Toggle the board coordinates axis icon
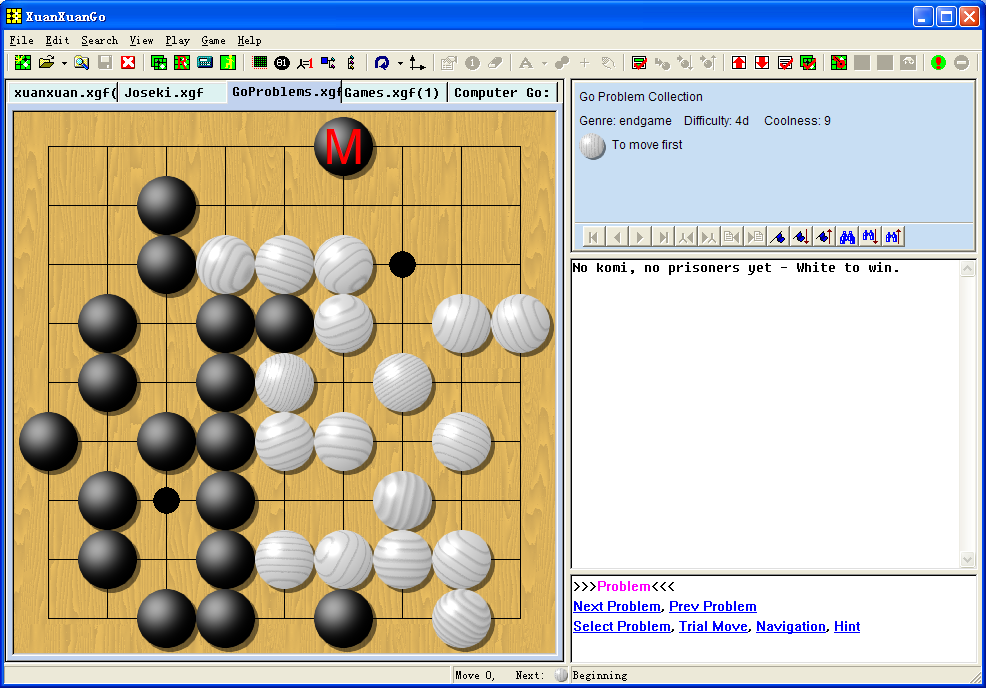Image resolution: width=986 pixels, height=688 pixels. point(417,63)
